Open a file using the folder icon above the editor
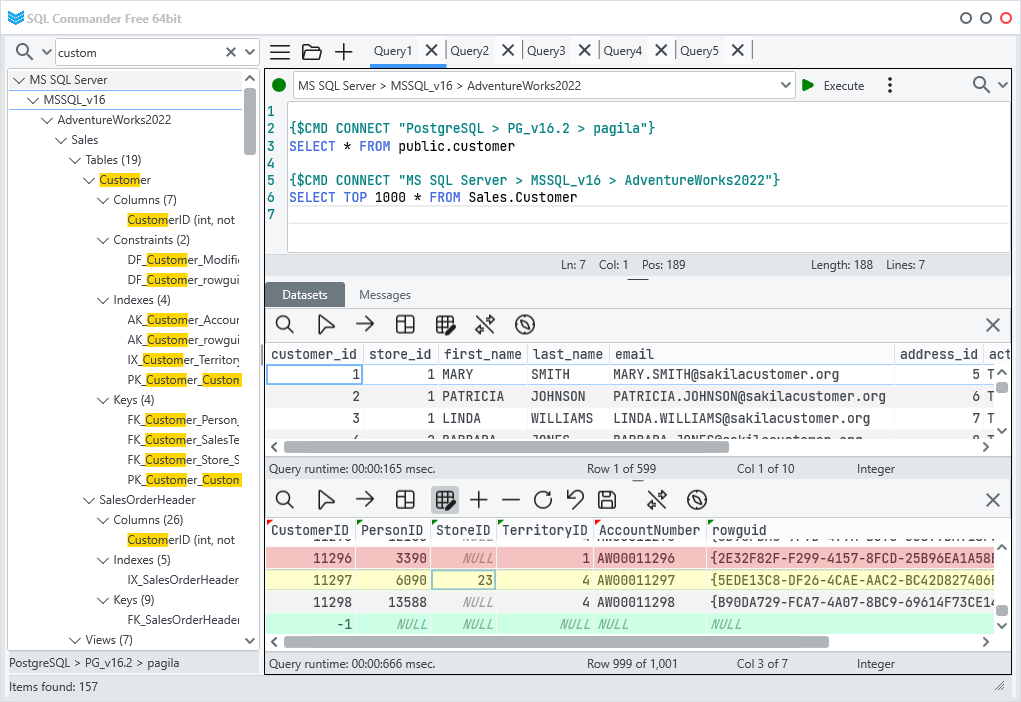The image size is (1021, 702). (311, 51)
